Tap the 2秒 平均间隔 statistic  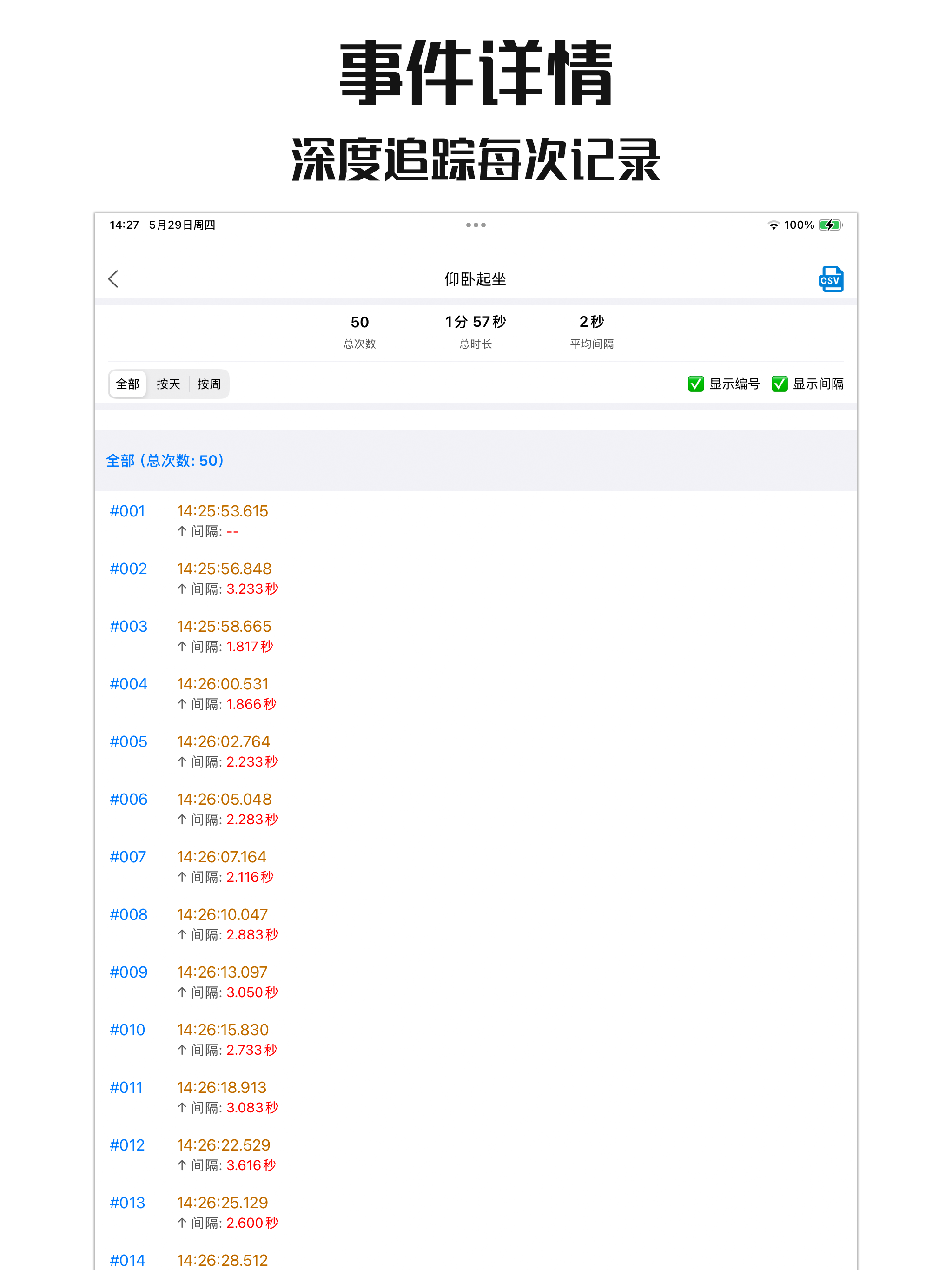pyautogui.click(x=591, y=332)
